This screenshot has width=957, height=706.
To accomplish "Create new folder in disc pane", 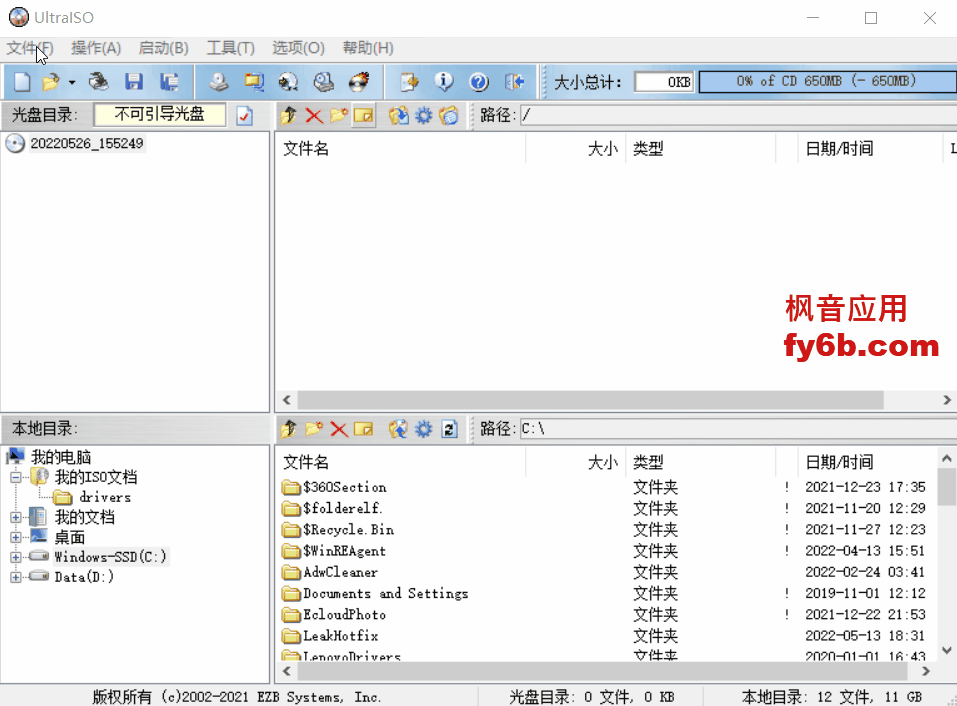I will click(339, 115).
